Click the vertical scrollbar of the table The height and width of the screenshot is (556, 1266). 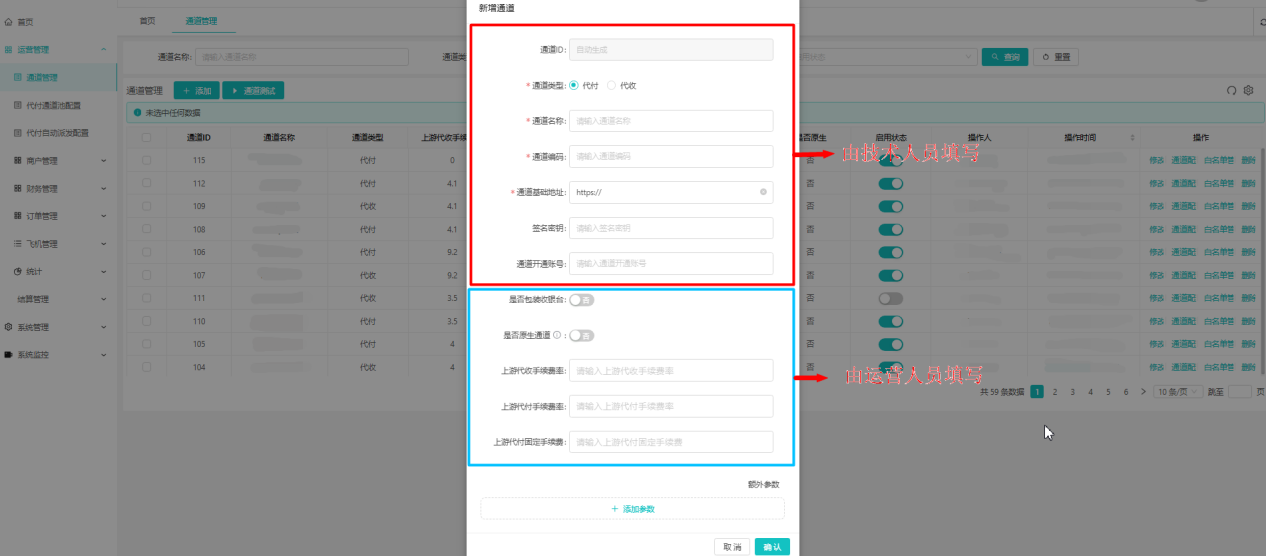click(1262, 260)
